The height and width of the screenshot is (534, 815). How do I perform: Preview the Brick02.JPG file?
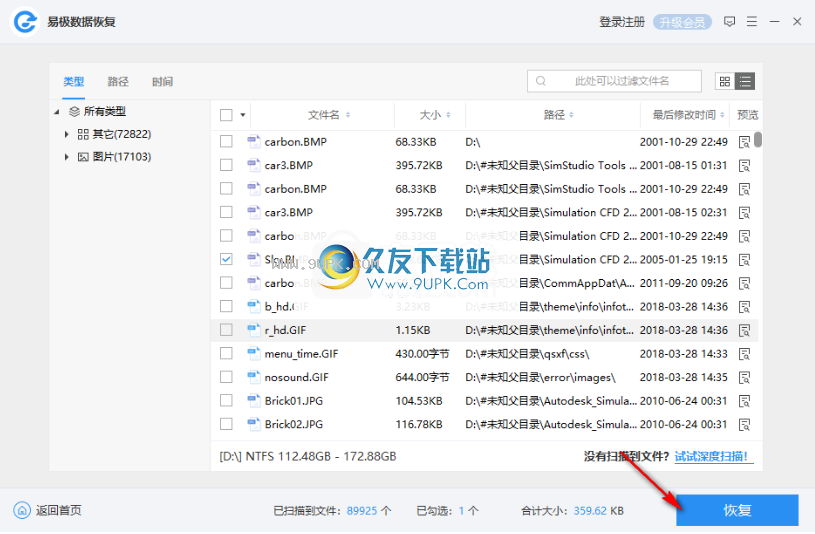pyautogui.click(x=744, y=425)
